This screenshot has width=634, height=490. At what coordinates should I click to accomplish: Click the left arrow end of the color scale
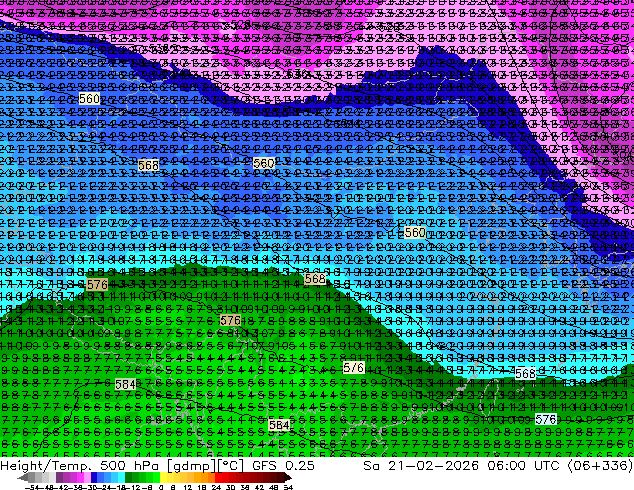point(22,478)
